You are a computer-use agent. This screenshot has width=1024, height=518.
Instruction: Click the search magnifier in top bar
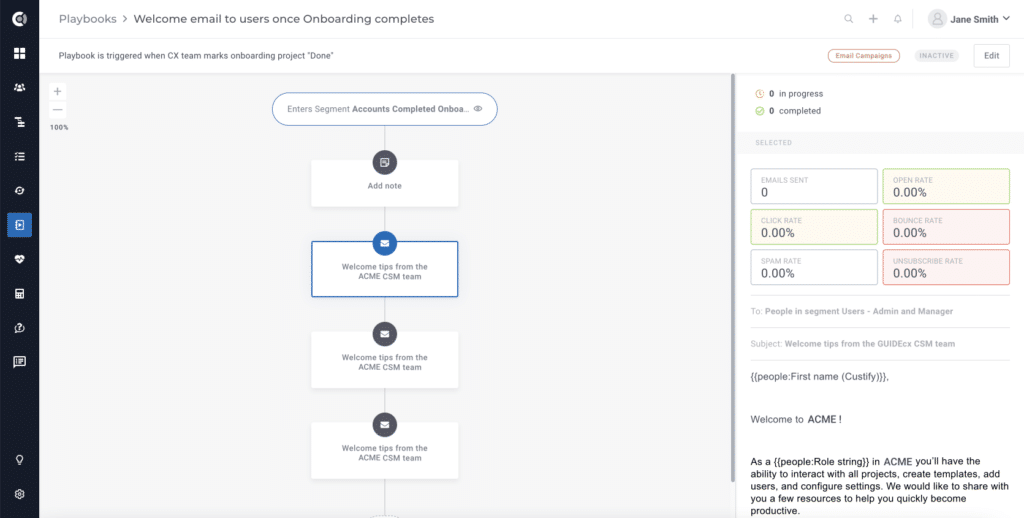pos(848,19)
